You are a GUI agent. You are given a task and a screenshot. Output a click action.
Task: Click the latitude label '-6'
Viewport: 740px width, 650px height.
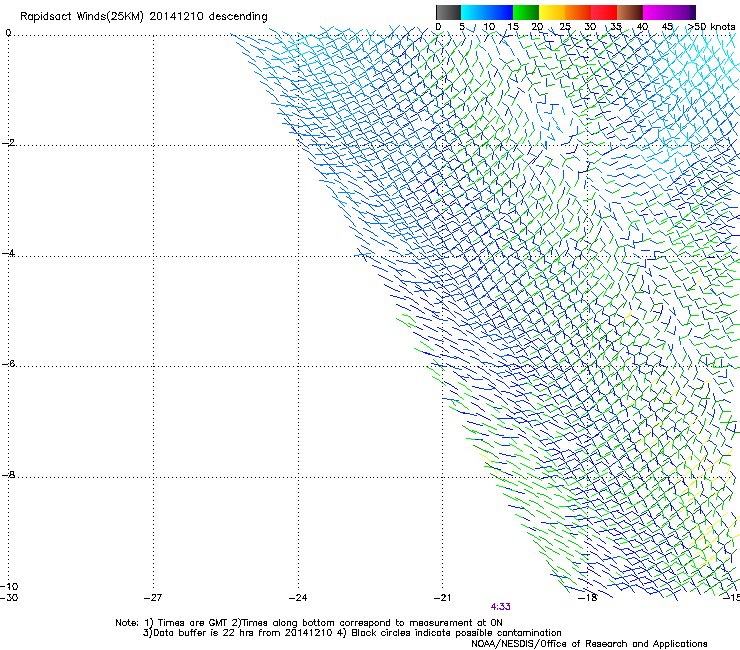tap(8, 364)
